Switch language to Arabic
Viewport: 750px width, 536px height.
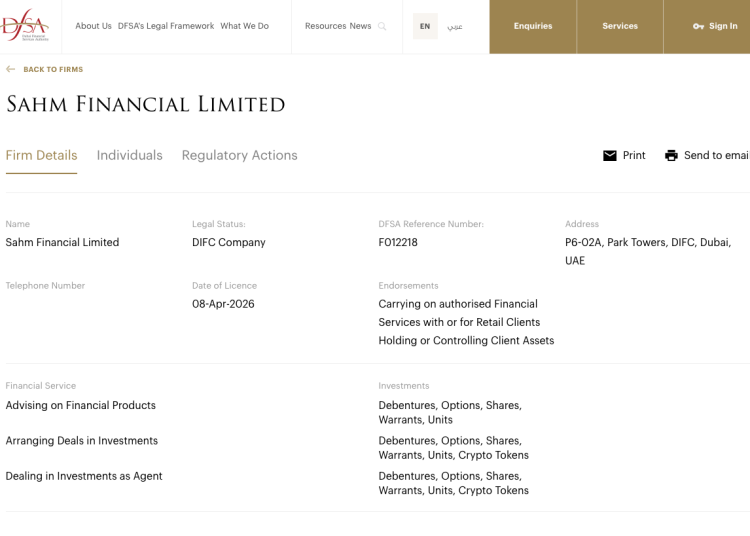pyautogui.click(x=455, y=27)
